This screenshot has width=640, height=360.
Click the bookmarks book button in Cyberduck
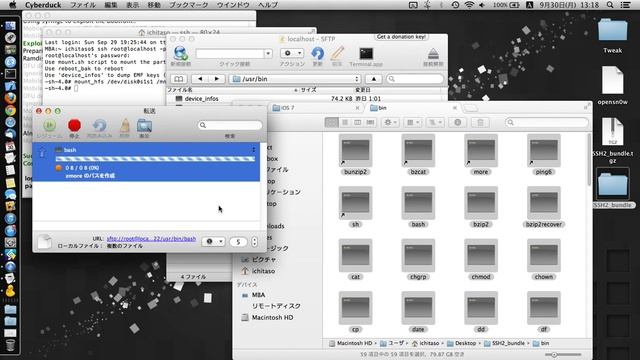[179, 79]
